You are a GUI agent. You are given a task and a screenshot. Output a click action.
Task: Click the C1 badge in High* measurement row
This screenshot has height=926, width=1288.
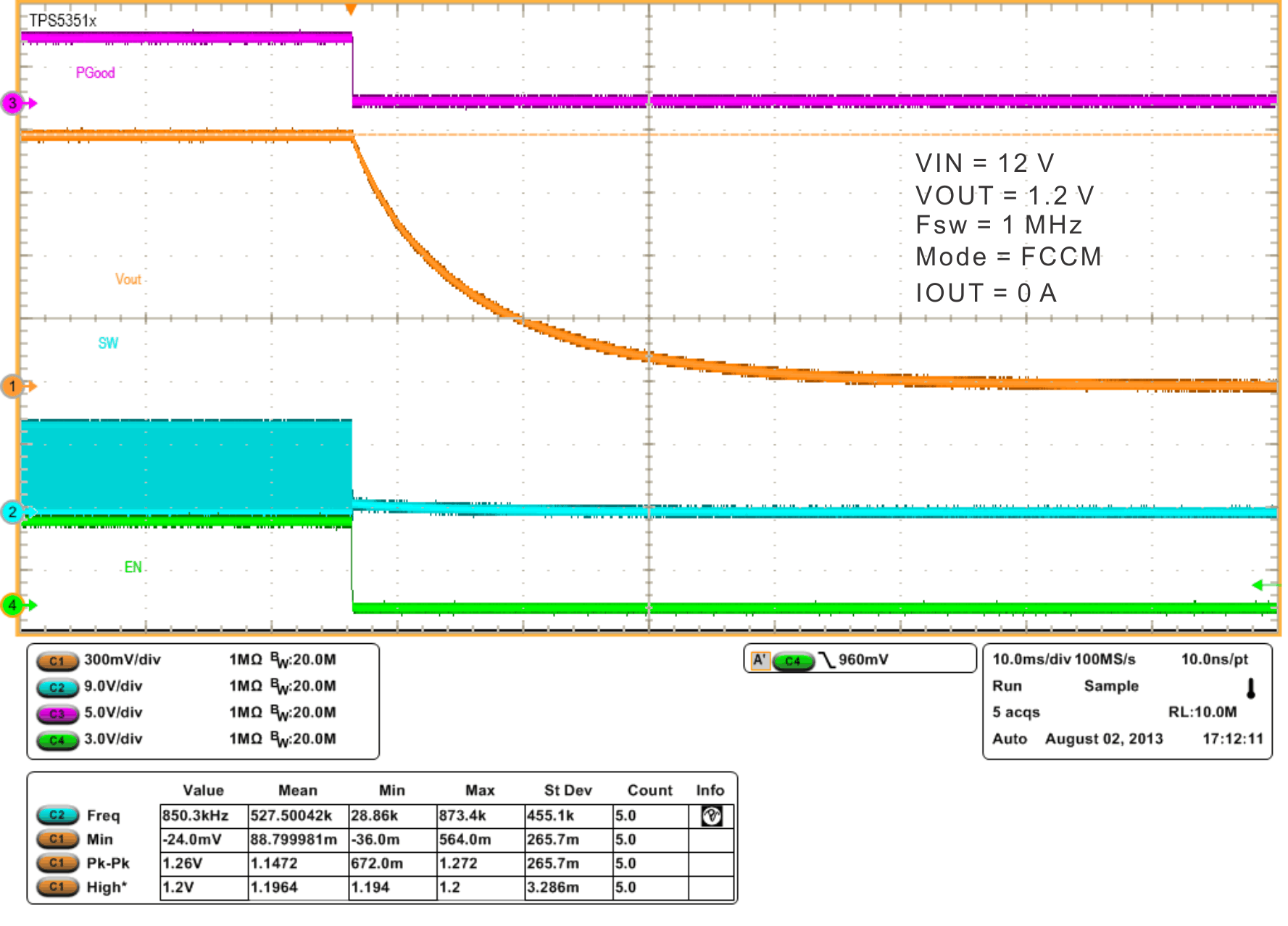pos(57,887)
